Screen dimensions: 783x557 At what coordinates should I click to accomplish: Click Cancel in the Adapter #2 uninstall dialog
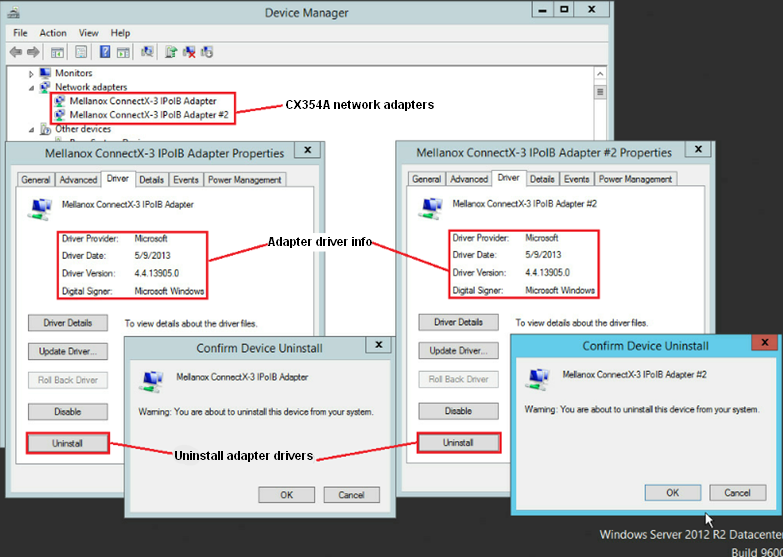click(738, 493)
